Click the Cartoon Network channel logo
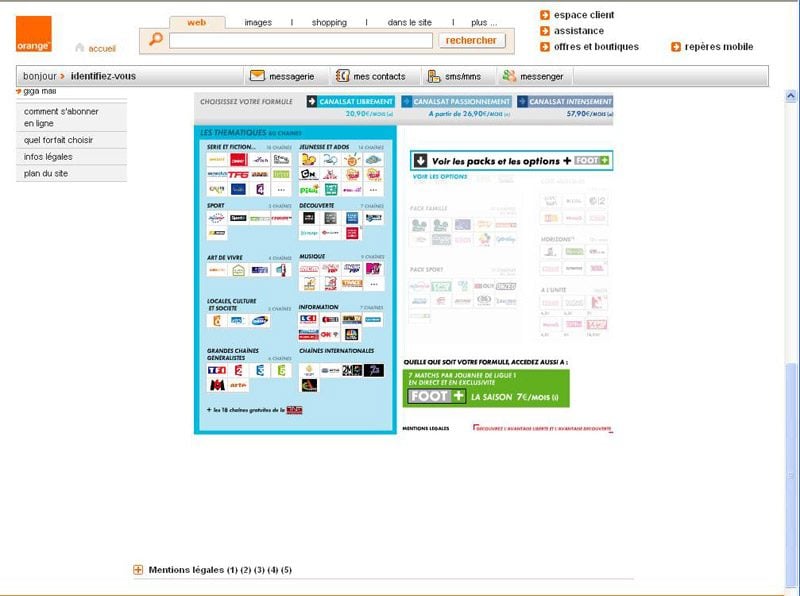 coord(309,175)
